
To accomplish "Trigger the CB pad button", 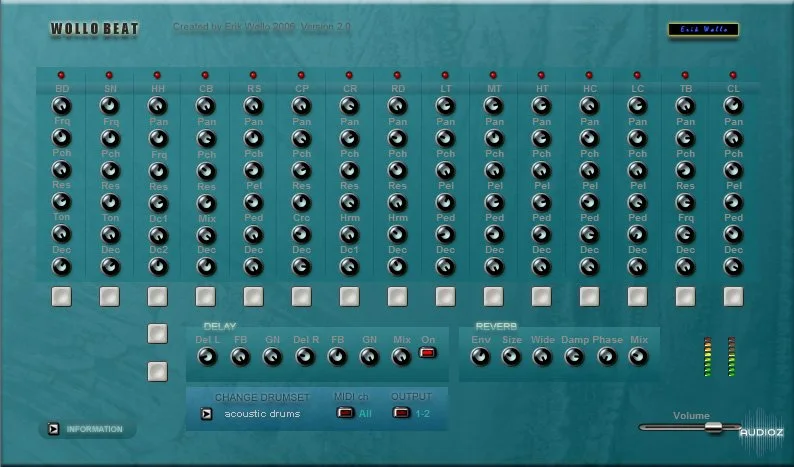I will pos(206,297).
